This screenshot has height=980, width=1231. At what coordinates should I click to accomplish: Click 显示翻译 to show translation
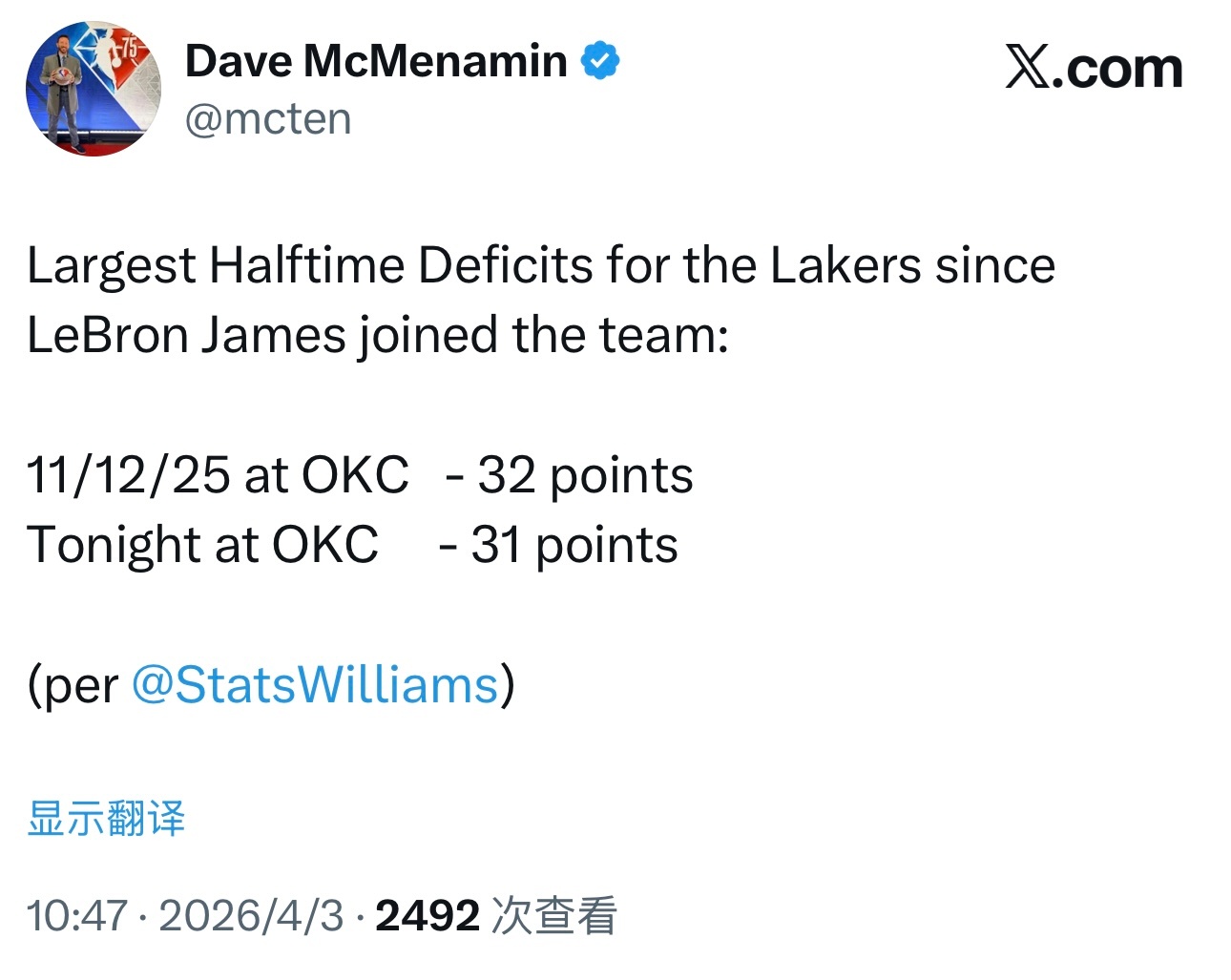pyautogui.click(x=106, y=818)
